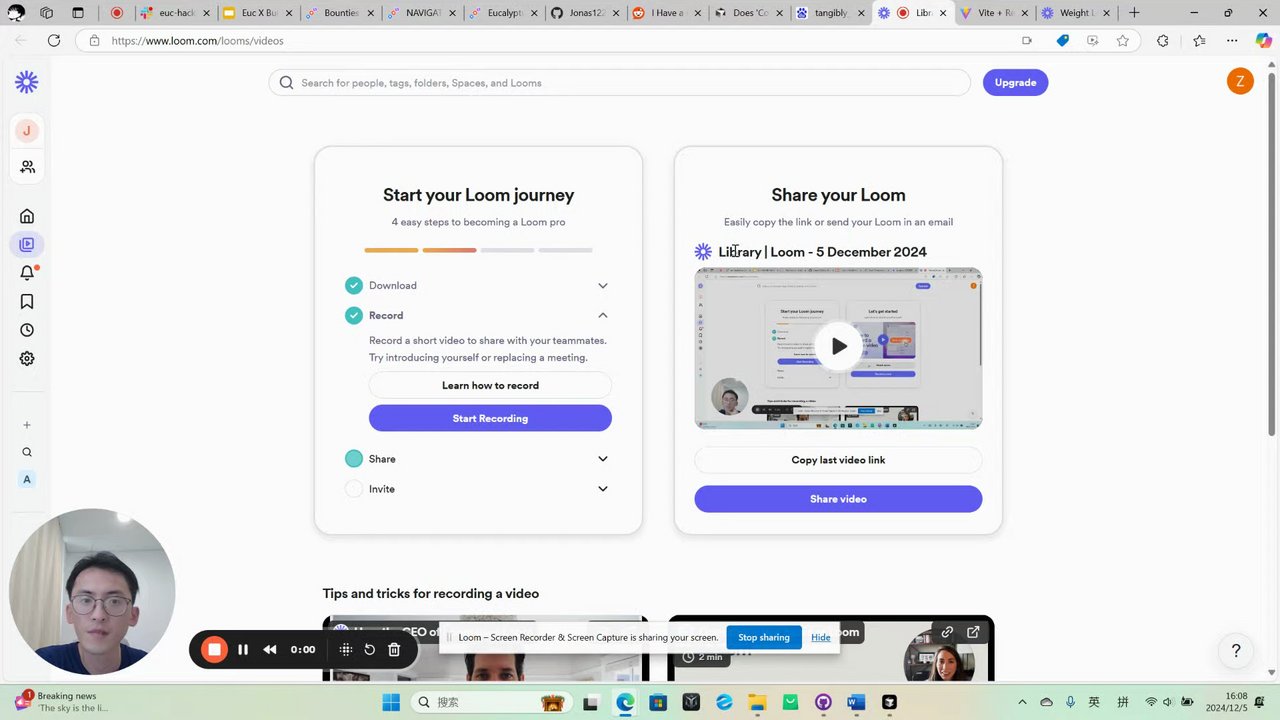Open a new browser tab
The image size is (1280, 720).
1134,13
